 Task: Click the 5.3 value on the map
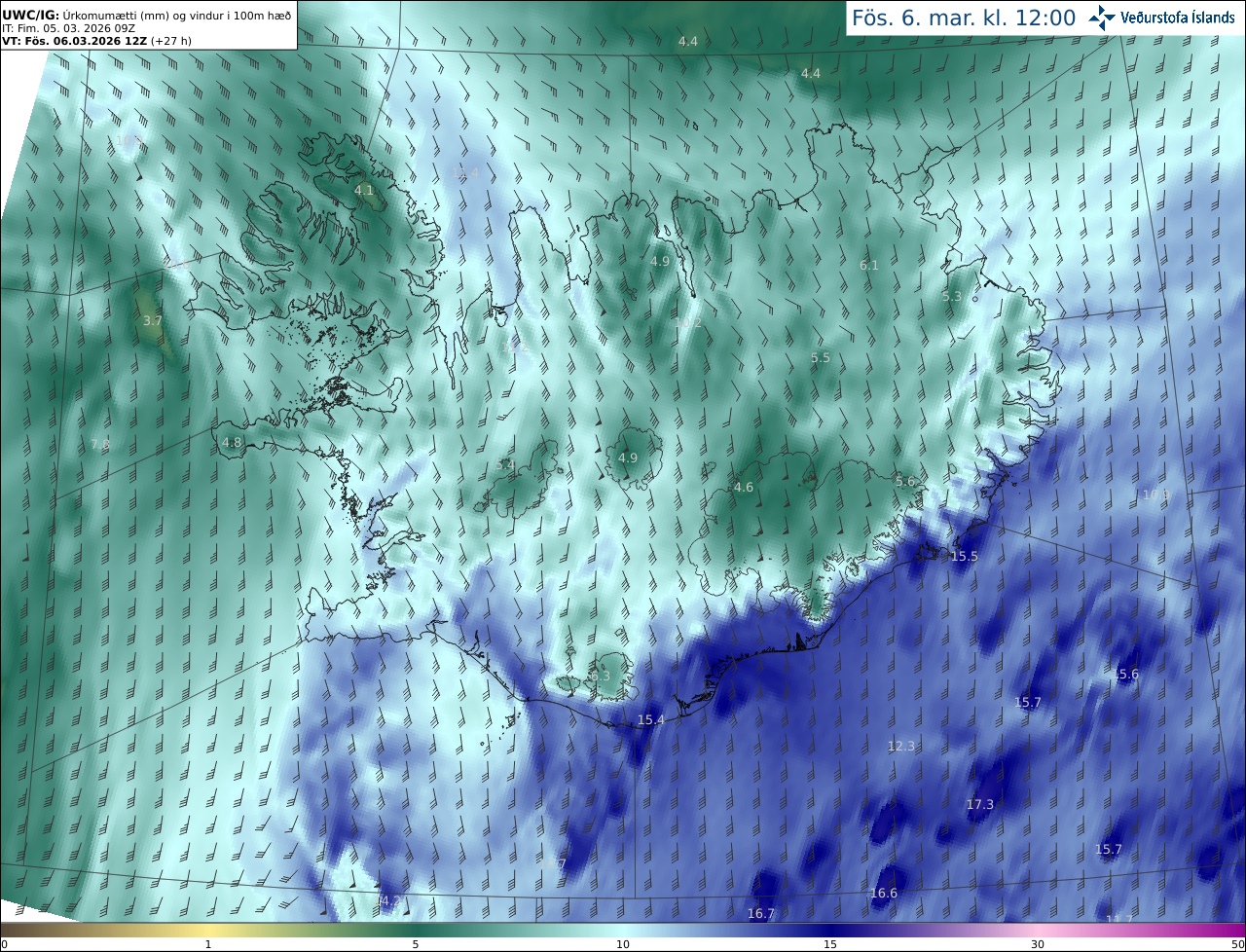pos(952,296)
